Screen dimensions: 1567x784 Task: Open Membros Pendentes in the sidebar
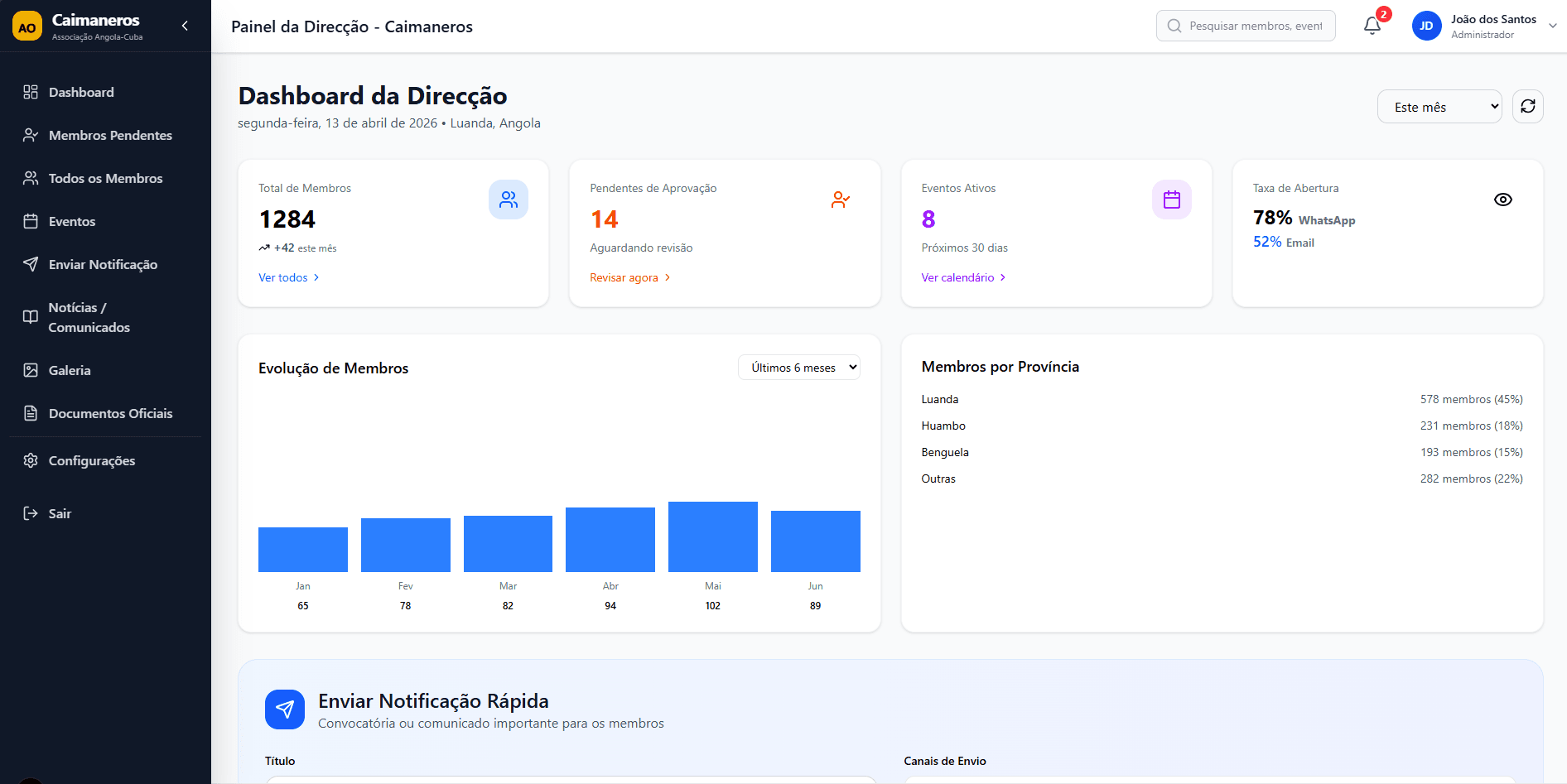tap(110, 135)
